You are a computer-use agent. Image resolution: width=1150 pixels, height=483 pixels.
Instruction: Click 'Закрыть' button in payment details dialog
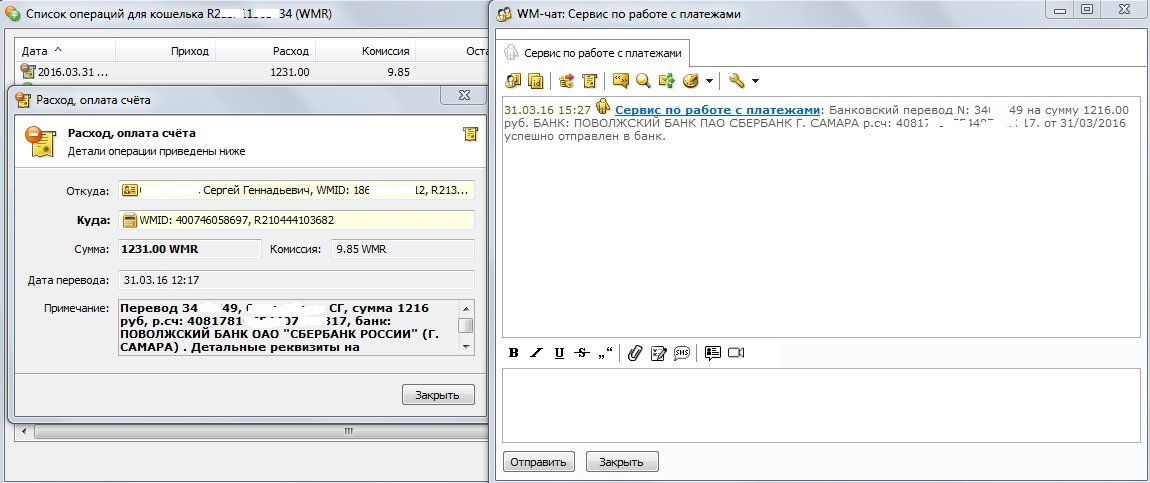coord(438,394)
